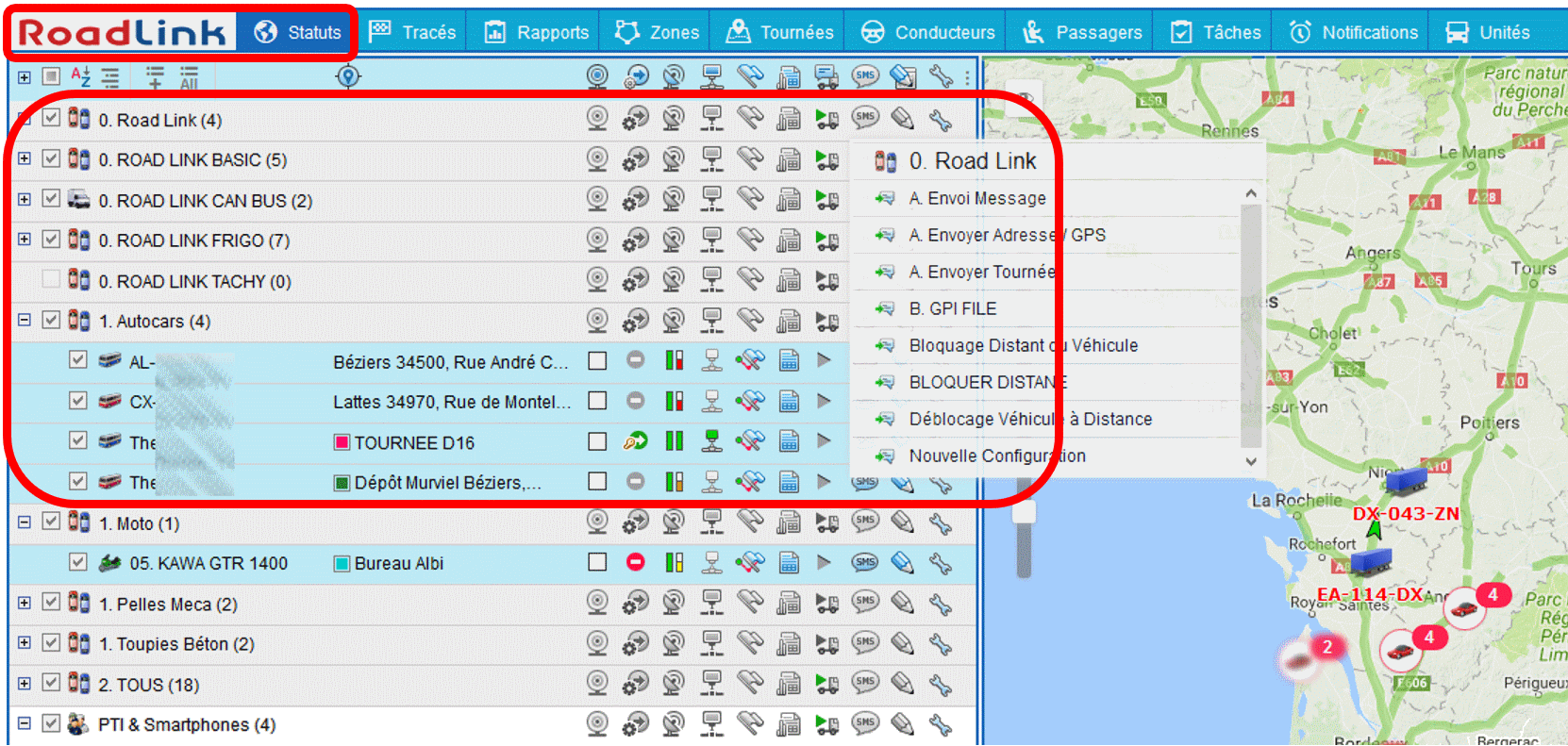Expand the 0. ROAD LINK CAN BUS group
This screenshot has width=1568, height=746.
(25, 199)
